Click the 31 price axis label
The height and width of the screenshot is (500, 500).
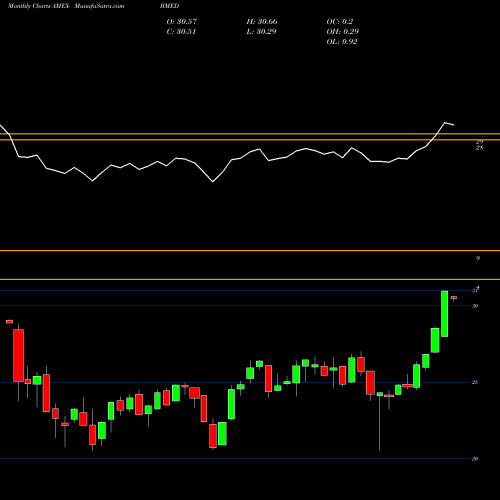point(475,291)
